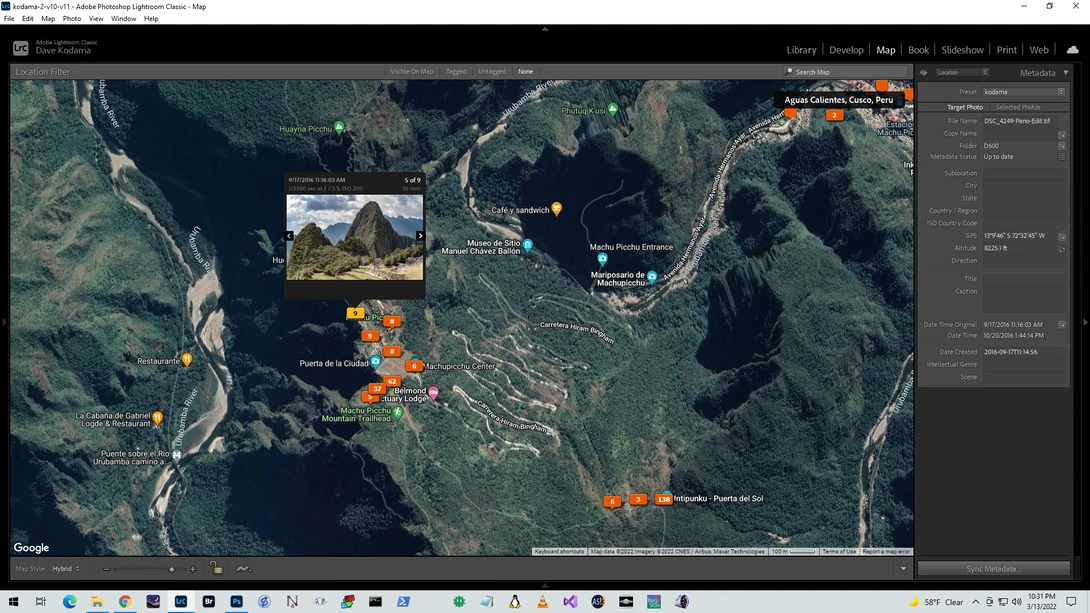1090x613 pixels.
Task: Show previous photo in map preview
Action: (x=289, y=236)
